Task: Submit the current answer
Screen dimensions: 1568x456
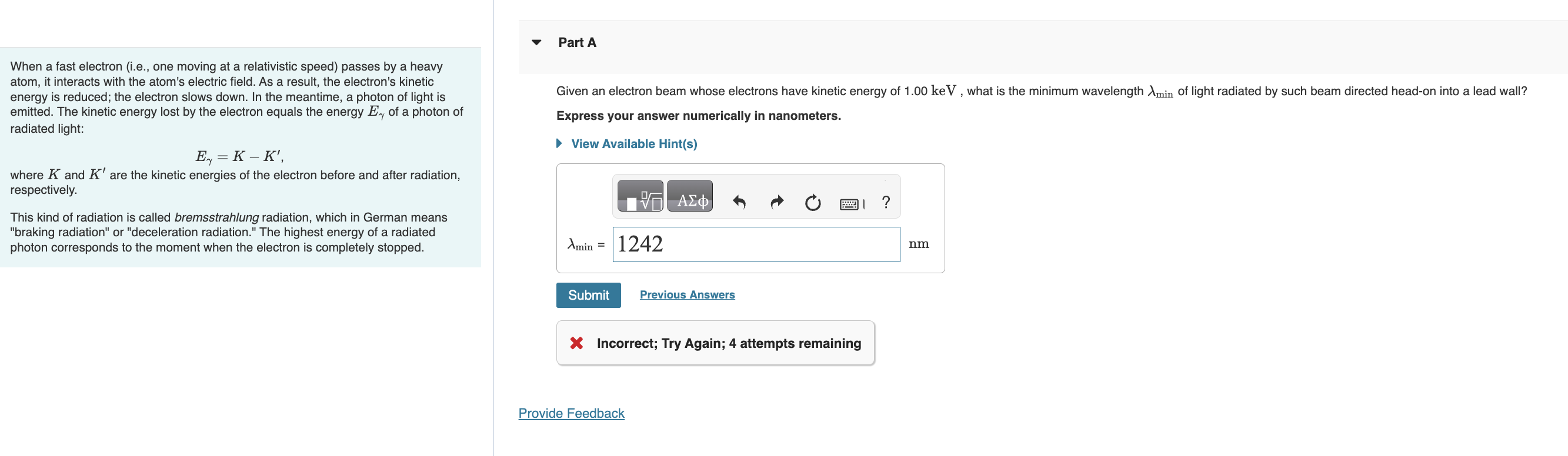Action: pyautogui.click(x=588, y=295)
